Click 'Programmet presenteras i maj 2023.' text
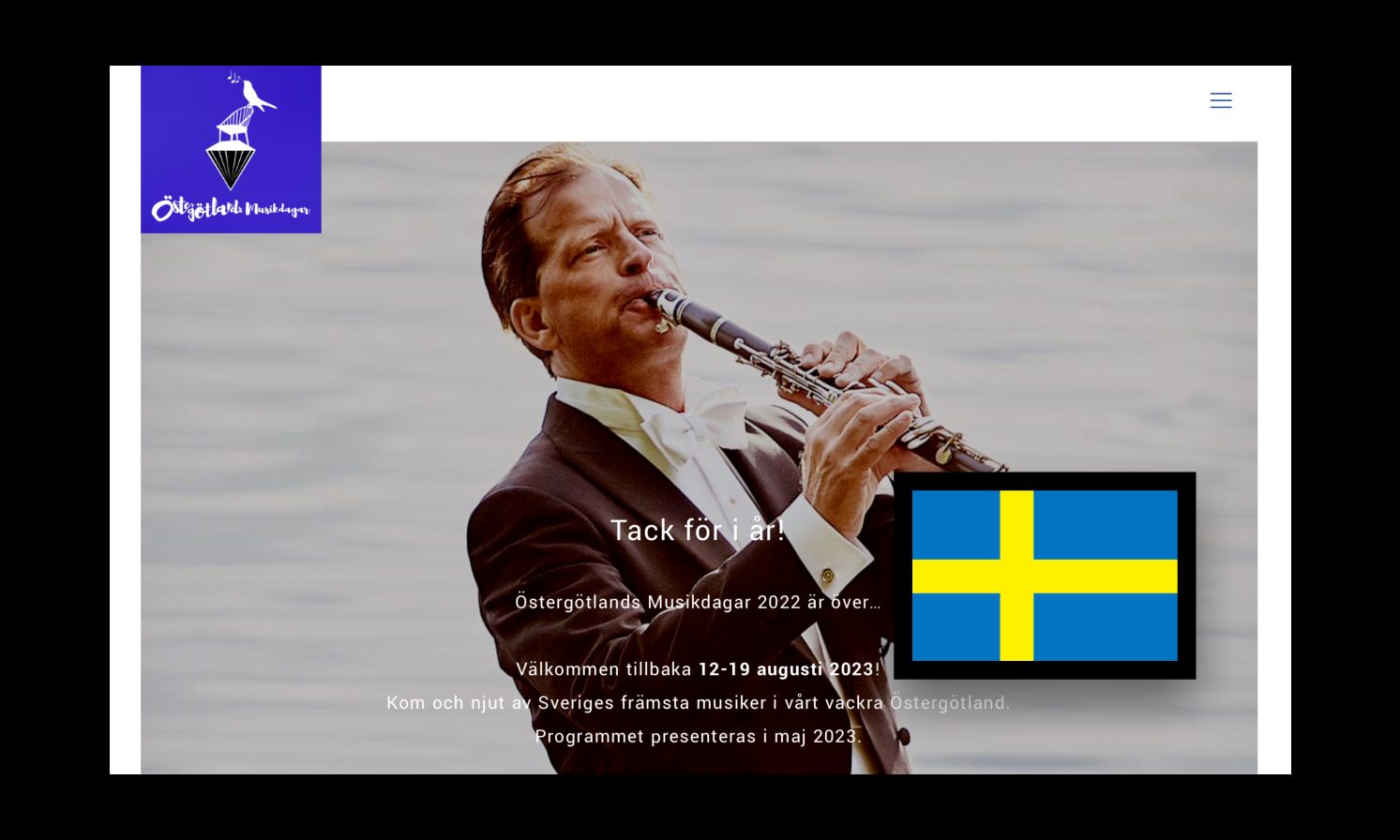1400x840 pixels. tap(698, 737)
